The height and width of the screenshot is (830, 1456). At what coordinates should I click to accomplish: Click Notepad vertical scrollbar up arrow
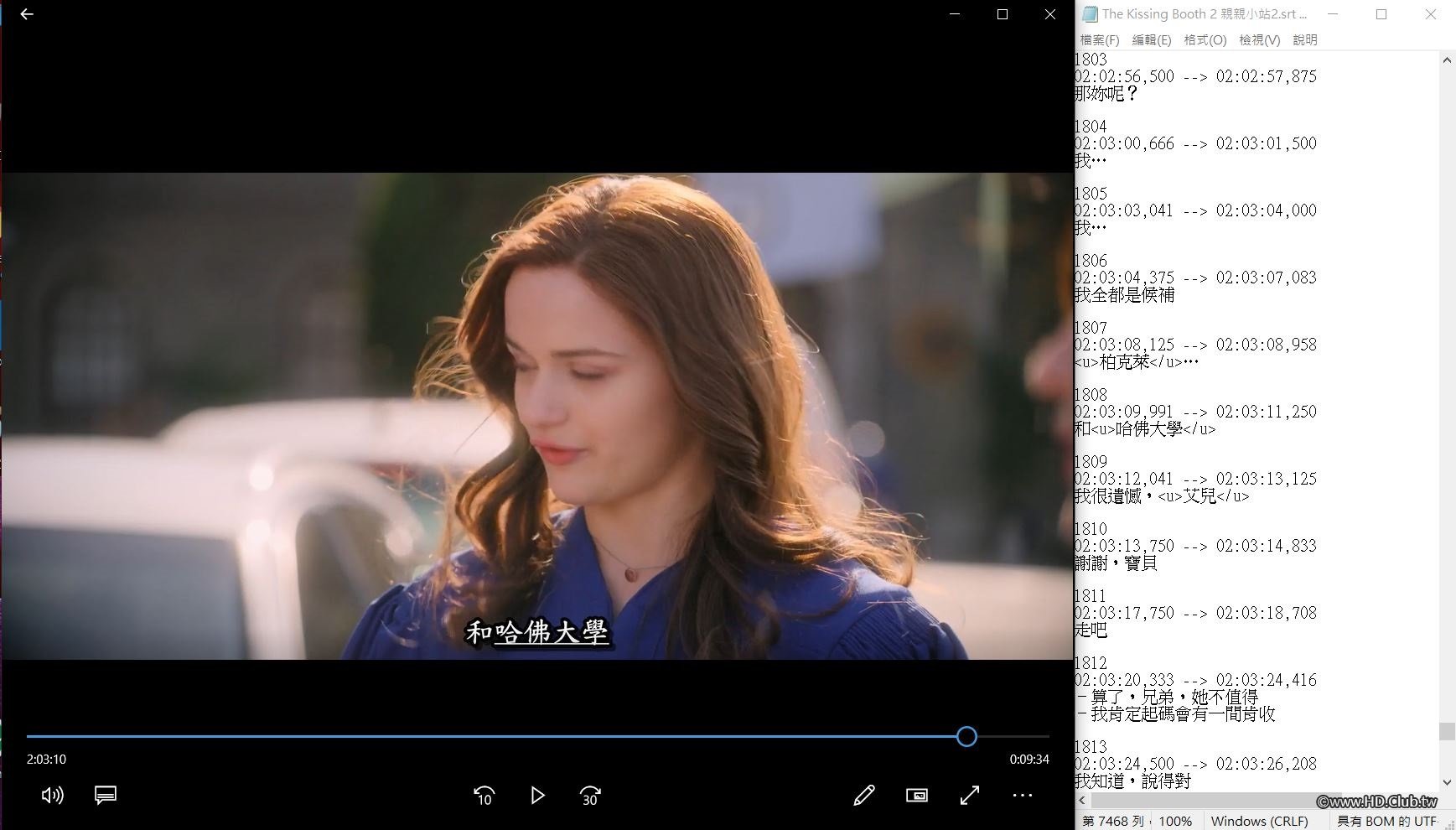1447,60
